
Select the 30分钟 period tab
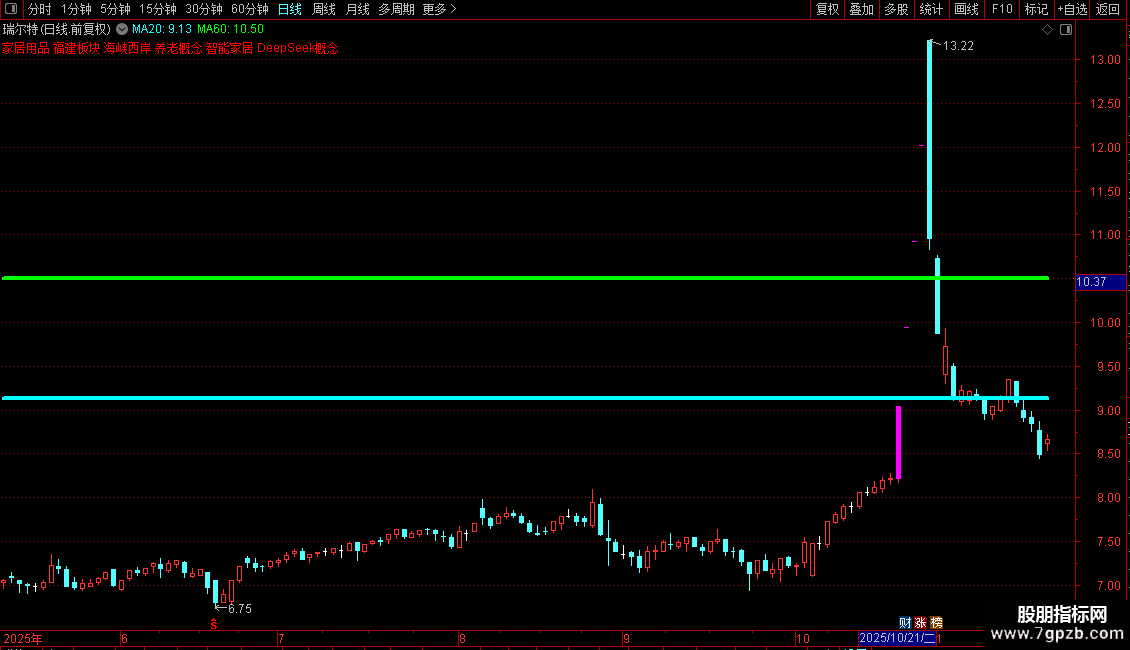pyautogui.click(x=204, y=9)
